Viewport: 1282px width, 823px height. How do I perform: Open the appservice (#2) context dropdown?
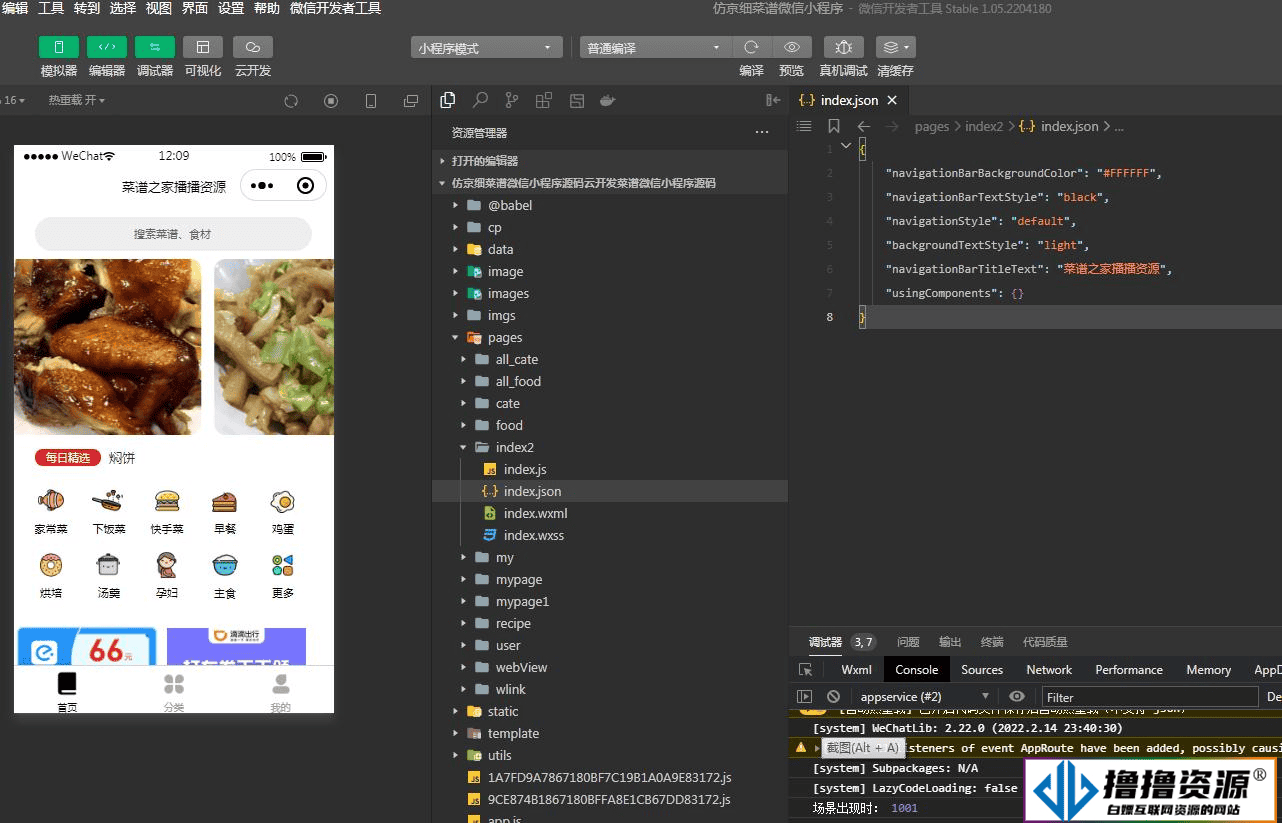(924, 697)
